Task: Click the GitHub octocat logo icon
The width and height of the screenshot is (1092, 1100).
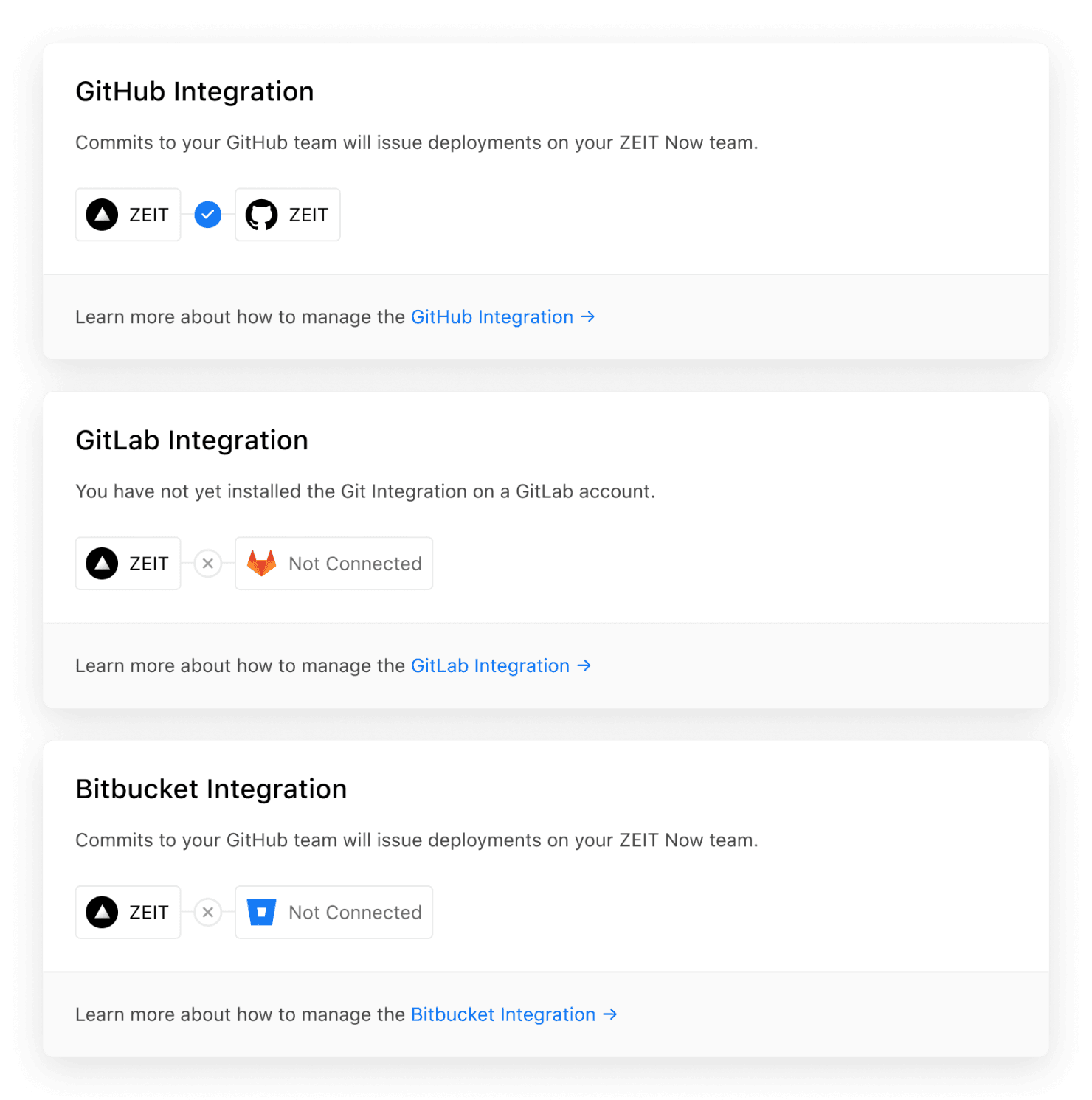Action: [x=261, y=215]
